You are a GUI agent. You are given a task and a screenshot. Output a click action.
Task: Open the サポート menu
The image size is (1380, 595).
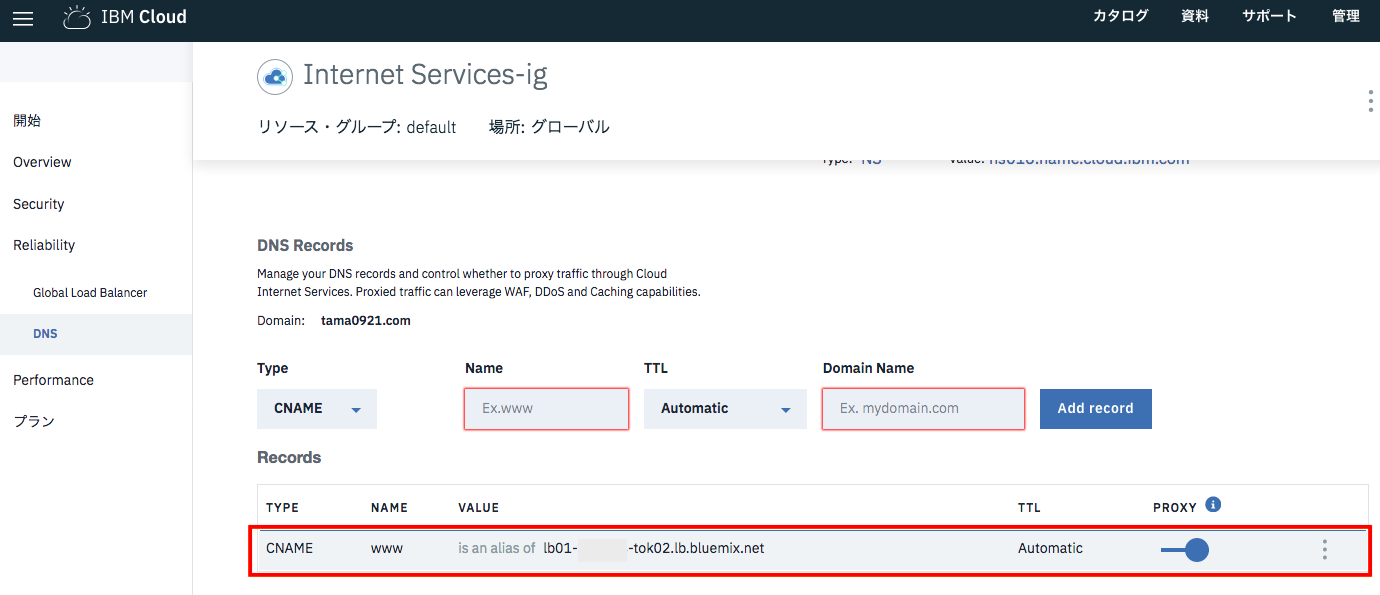pyautogui.click(x=1268, y=16)
